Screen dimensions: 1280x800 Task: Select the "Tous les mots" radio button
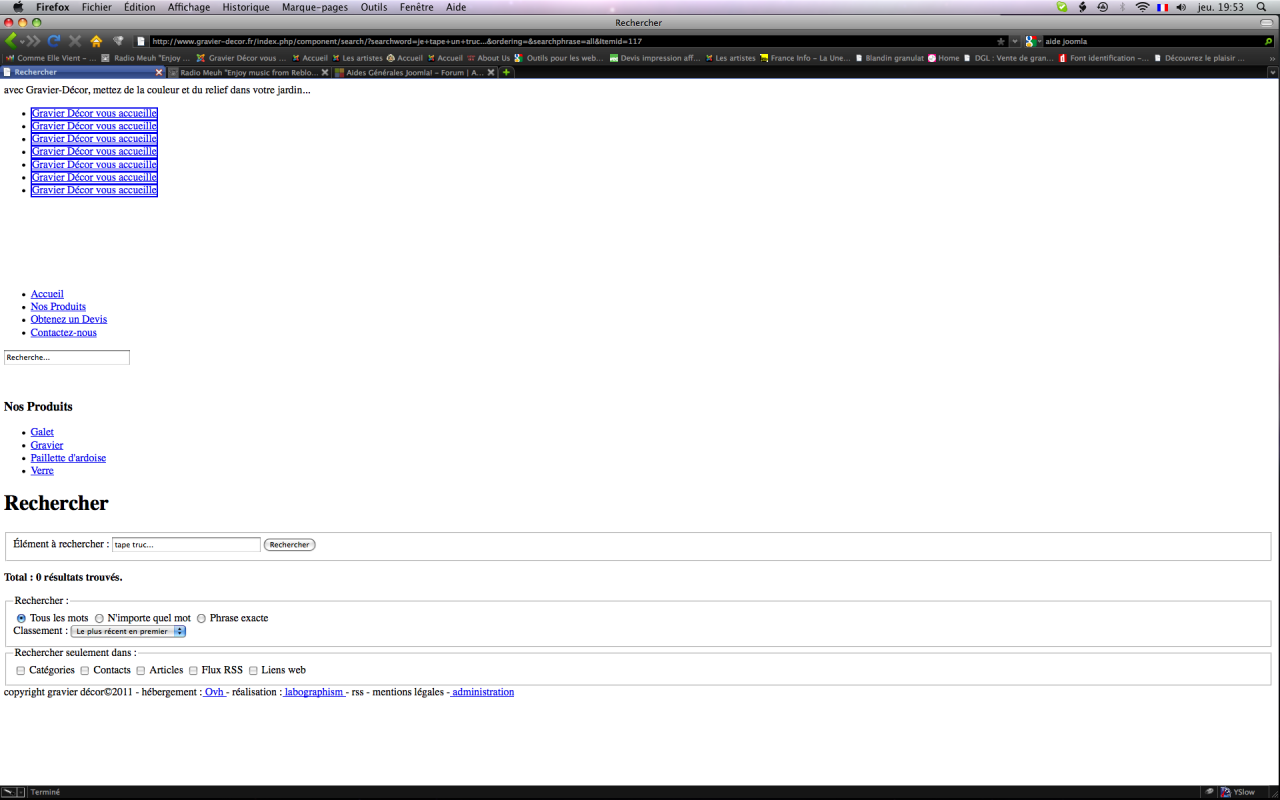tap(21, 618)
